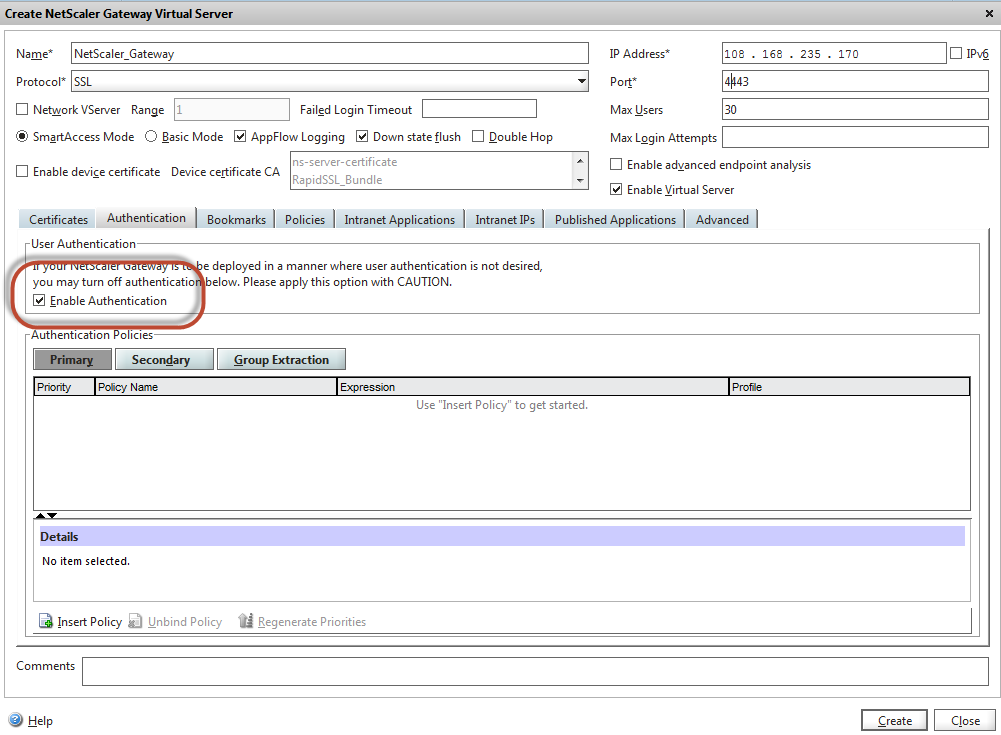Open the Protocol dropdown list

pos(582,82)
